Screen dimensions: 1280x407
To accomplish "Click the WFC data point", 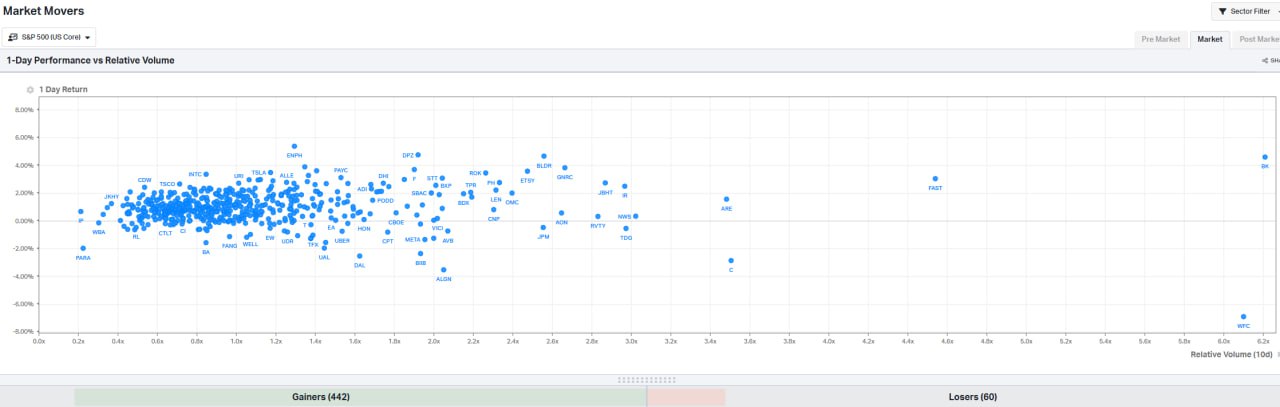I will click(x=1243, y=316).
